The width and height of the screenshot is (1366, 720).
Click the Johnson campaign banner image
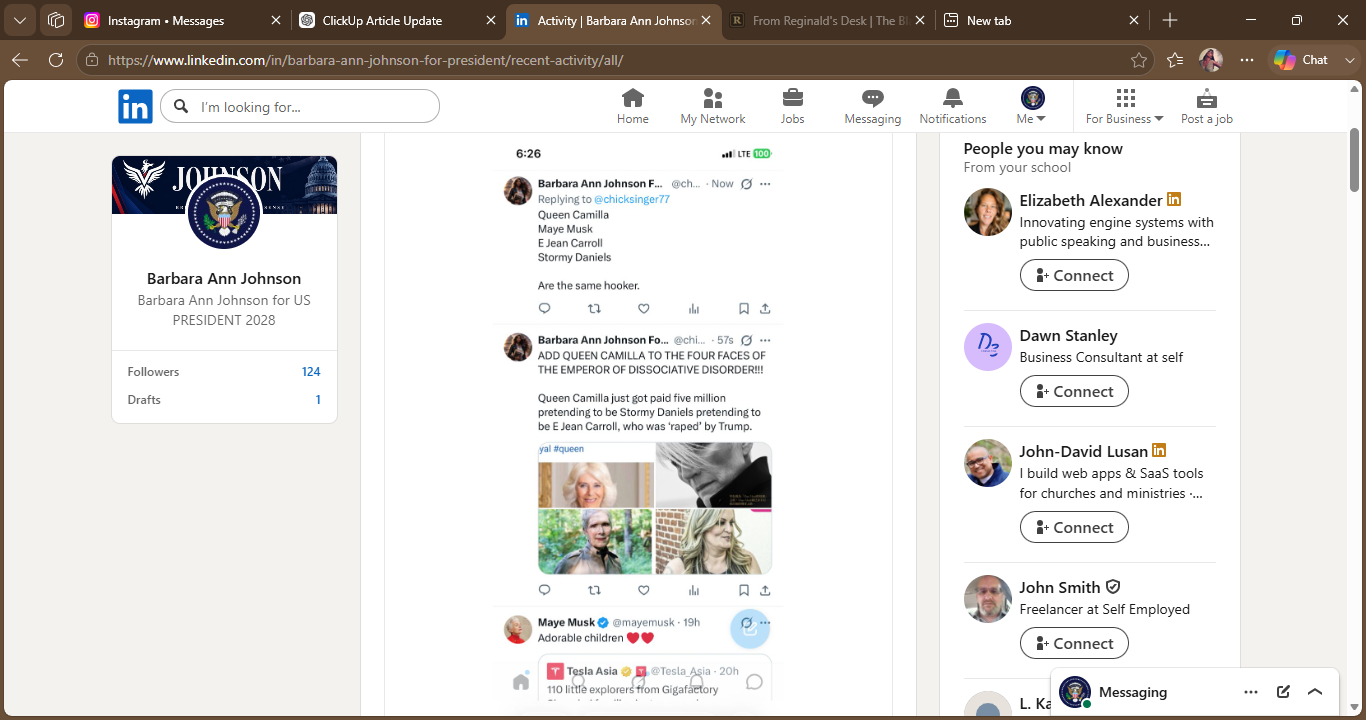click(224, 185)
